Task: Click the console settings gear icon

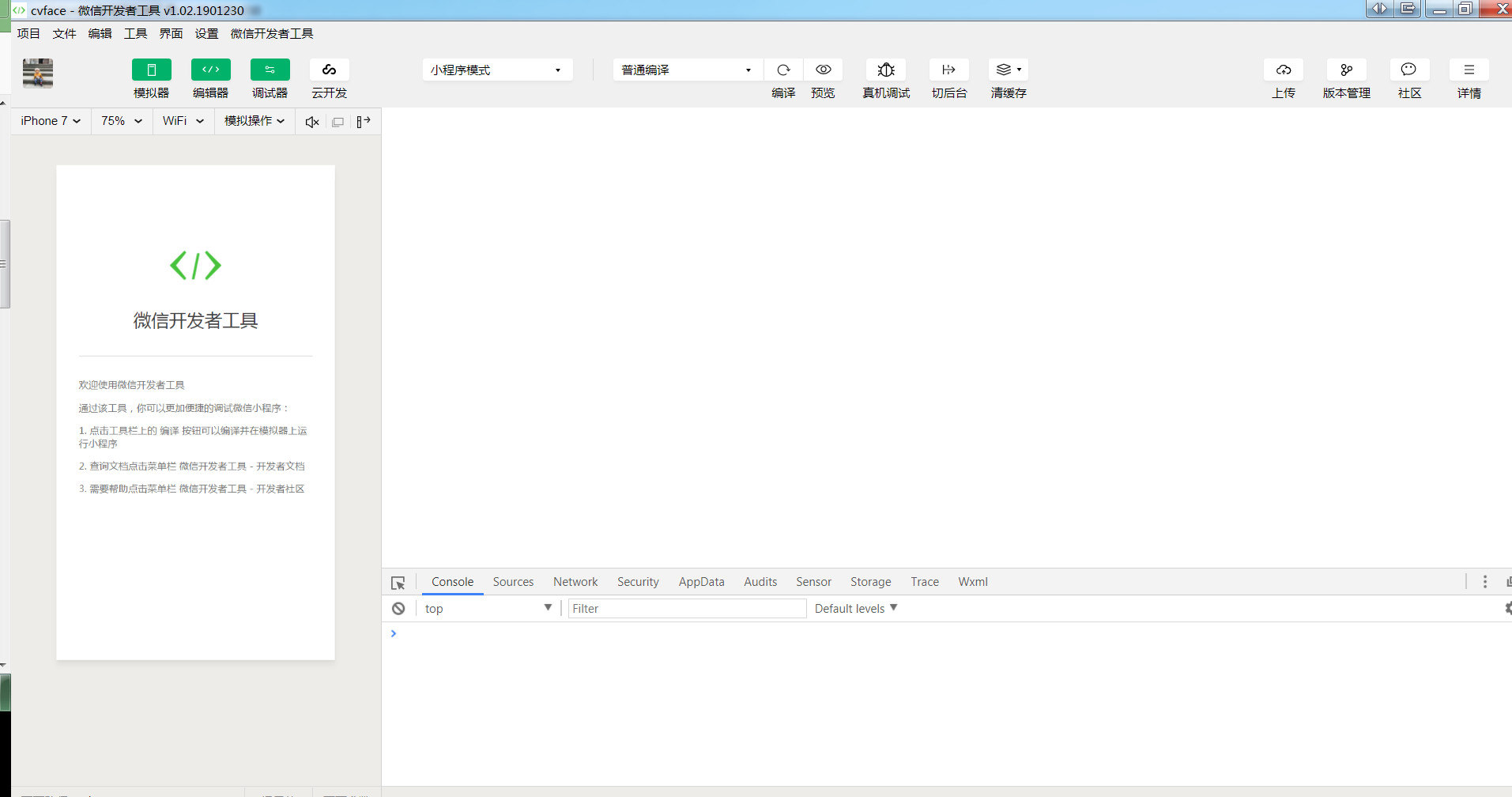Action: 1508,608
